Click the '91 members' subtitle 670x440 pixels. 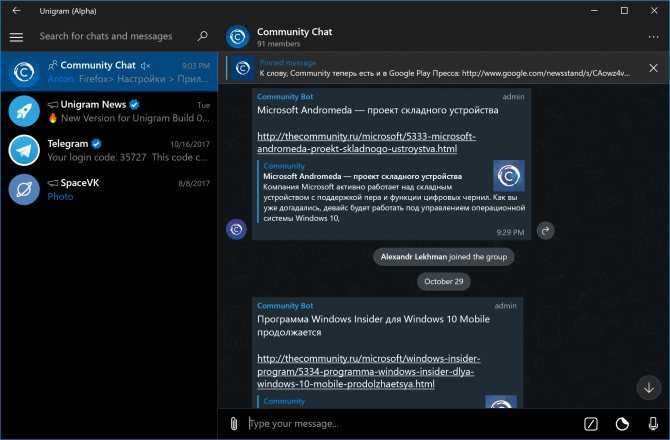point(279,44)
